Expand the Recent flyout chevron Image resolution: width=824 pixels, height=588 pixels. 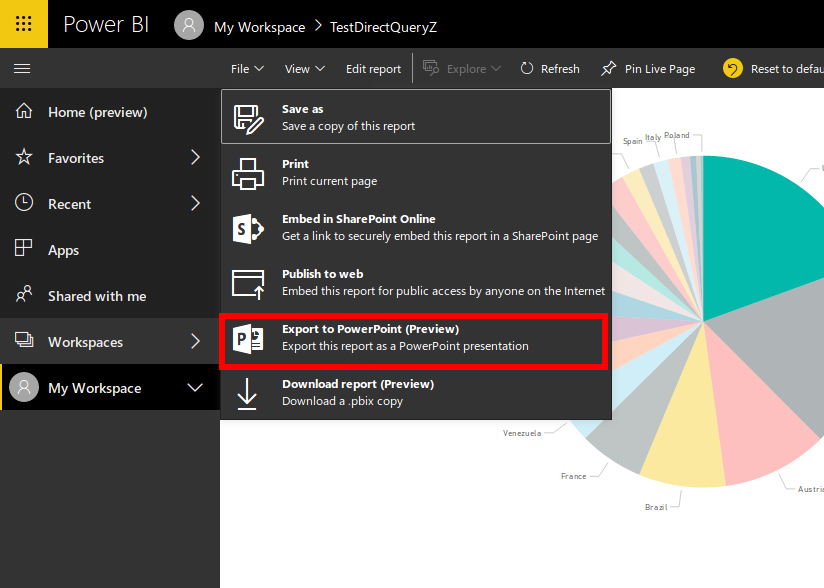[195, 203]
